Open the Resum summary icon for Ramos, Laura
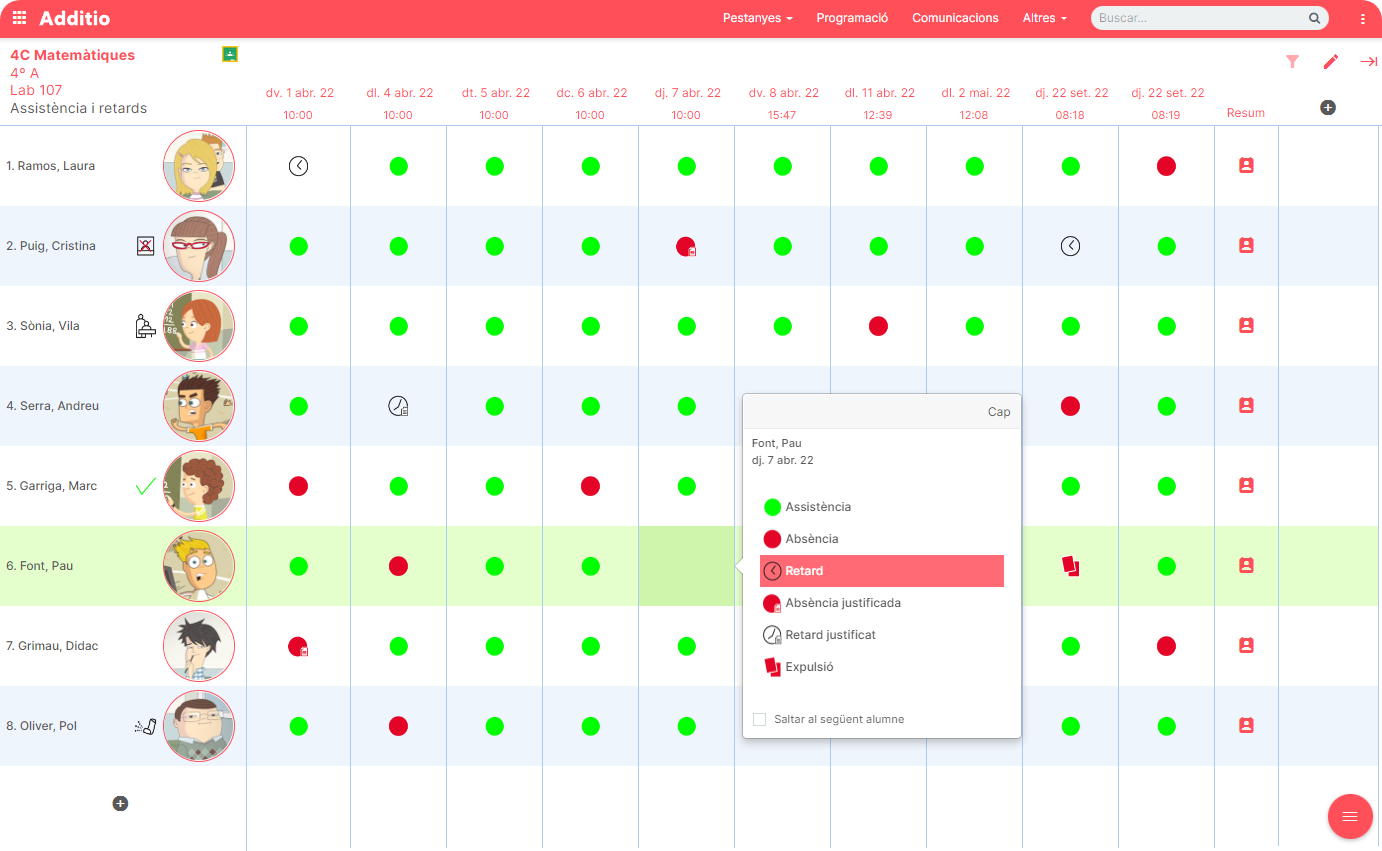1382x851 pixels. pyautogui.click(x=1245, y=165)
